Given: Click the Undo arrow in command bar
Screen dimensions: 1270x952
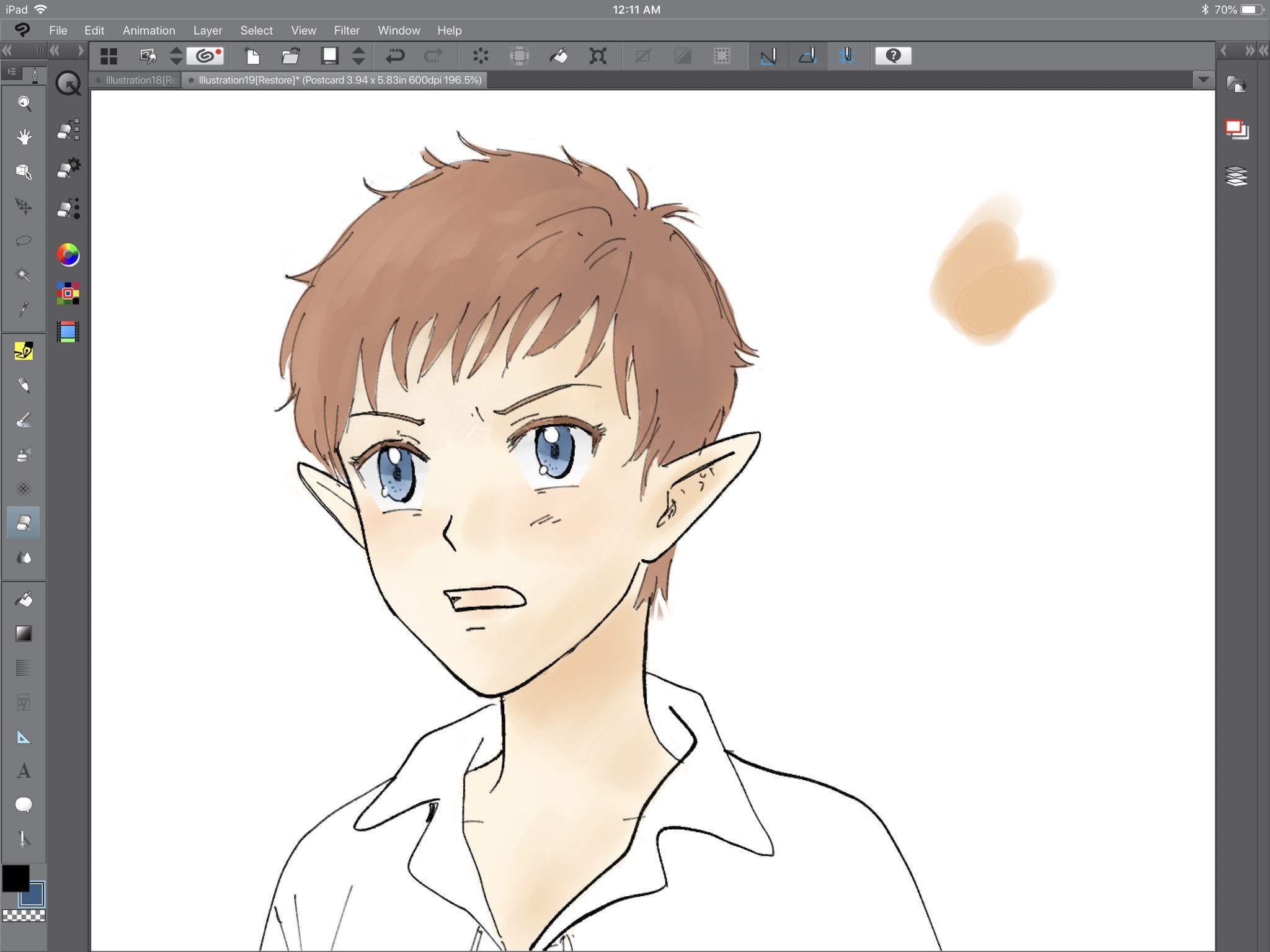Looking at the screenshot, I should (394, 56).
